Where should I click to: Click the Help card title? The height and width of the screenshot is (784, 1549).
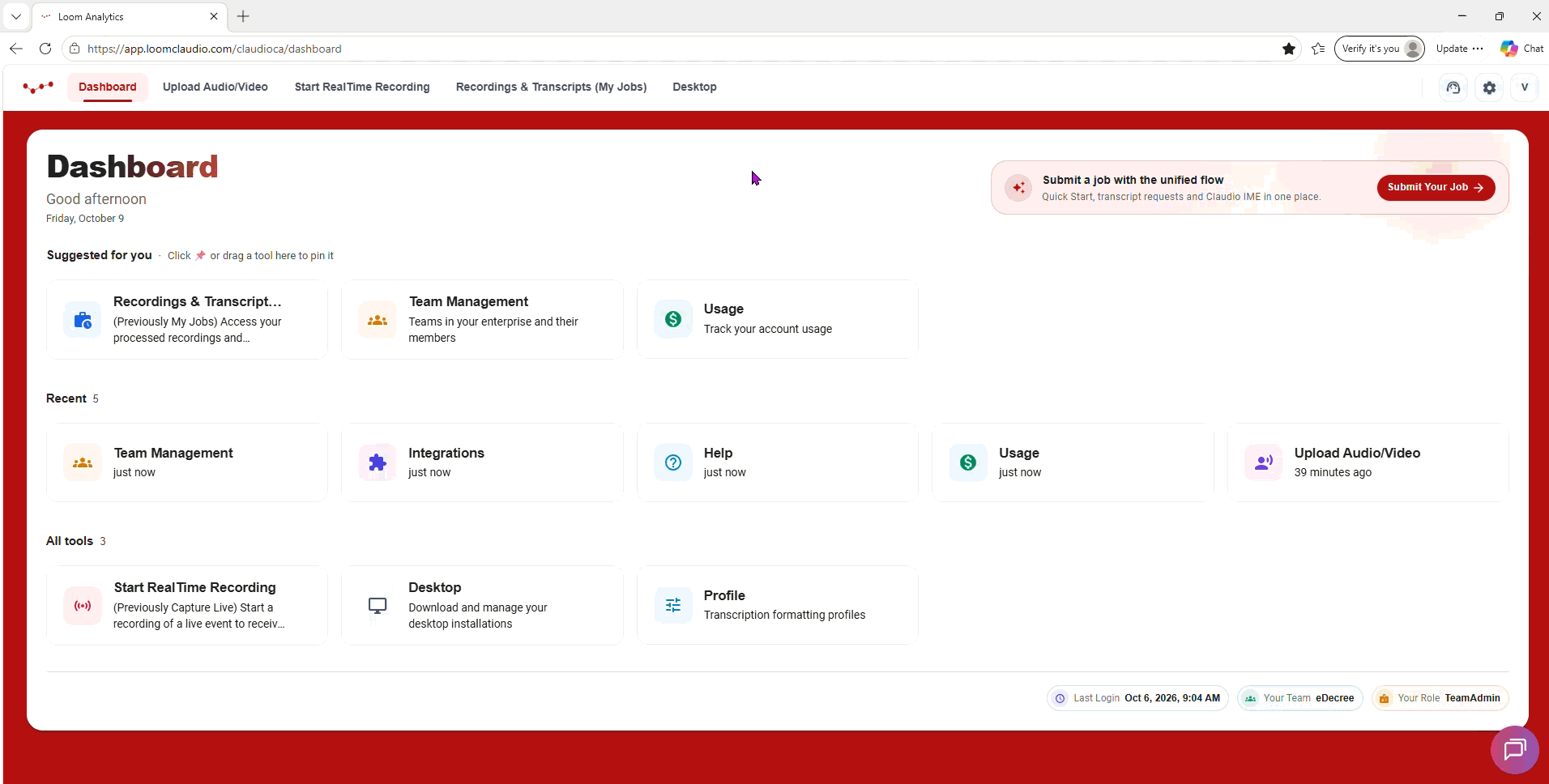tap(718, 453)
